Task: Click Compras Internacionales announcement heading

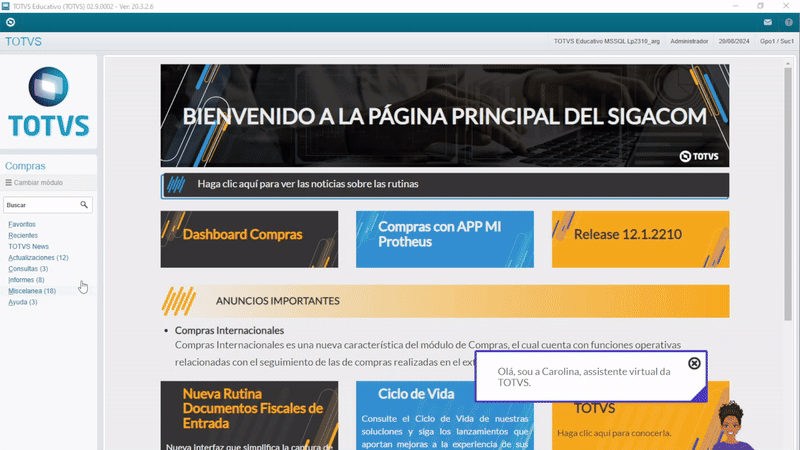Action: (x=229, y=331)
